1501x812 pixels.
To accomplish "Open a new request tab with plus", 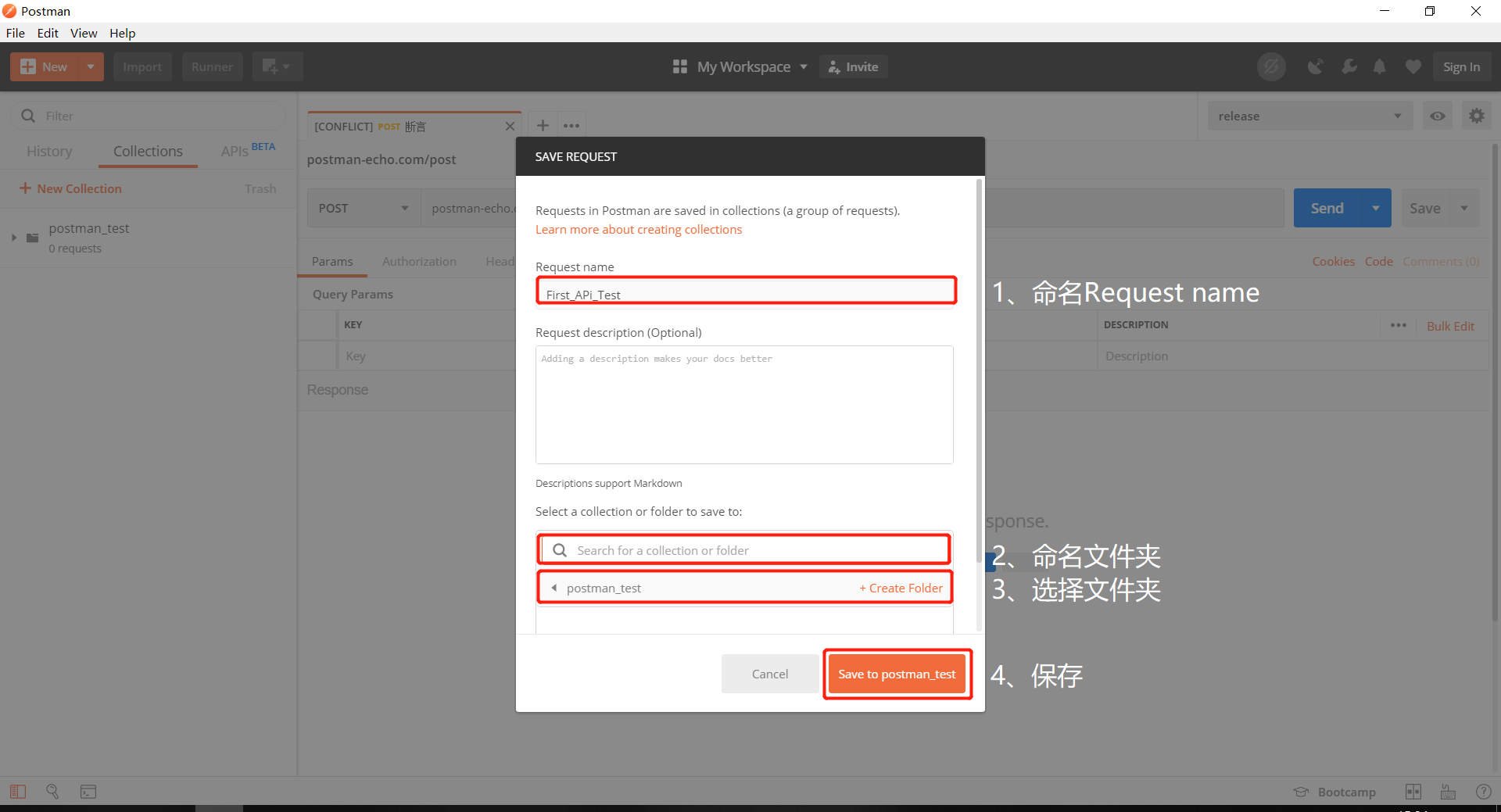I will tap(543, 125).
